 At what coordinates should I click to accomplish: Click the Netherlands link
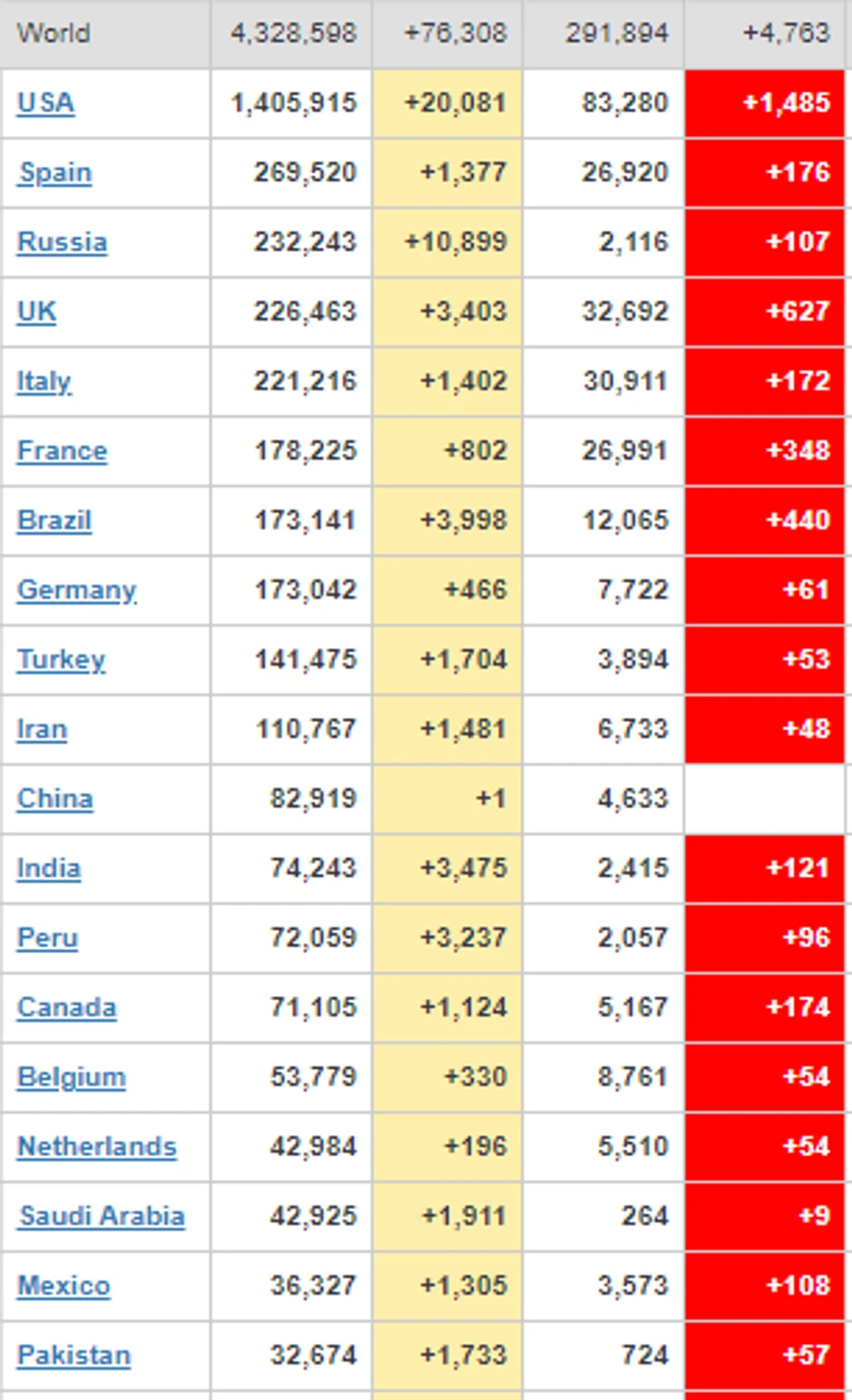[97, 1147]
